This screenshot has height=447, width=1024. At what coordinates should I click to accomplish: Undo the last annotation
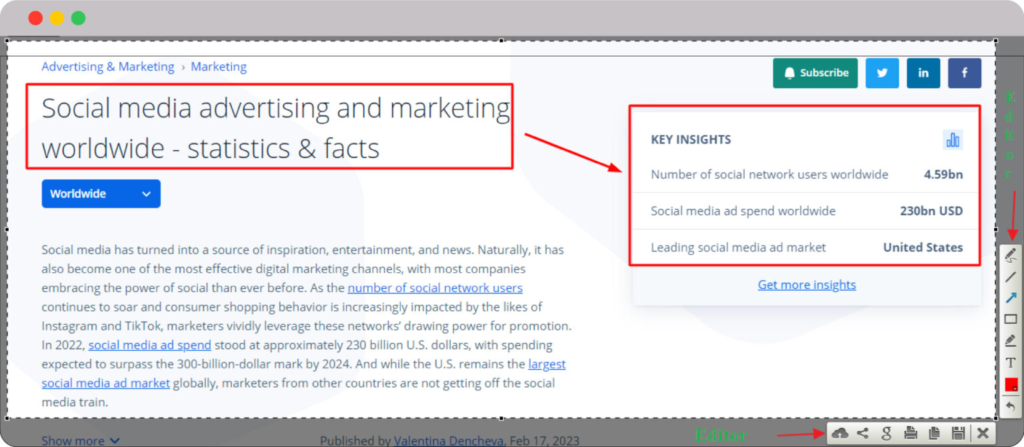point(1010,405)
